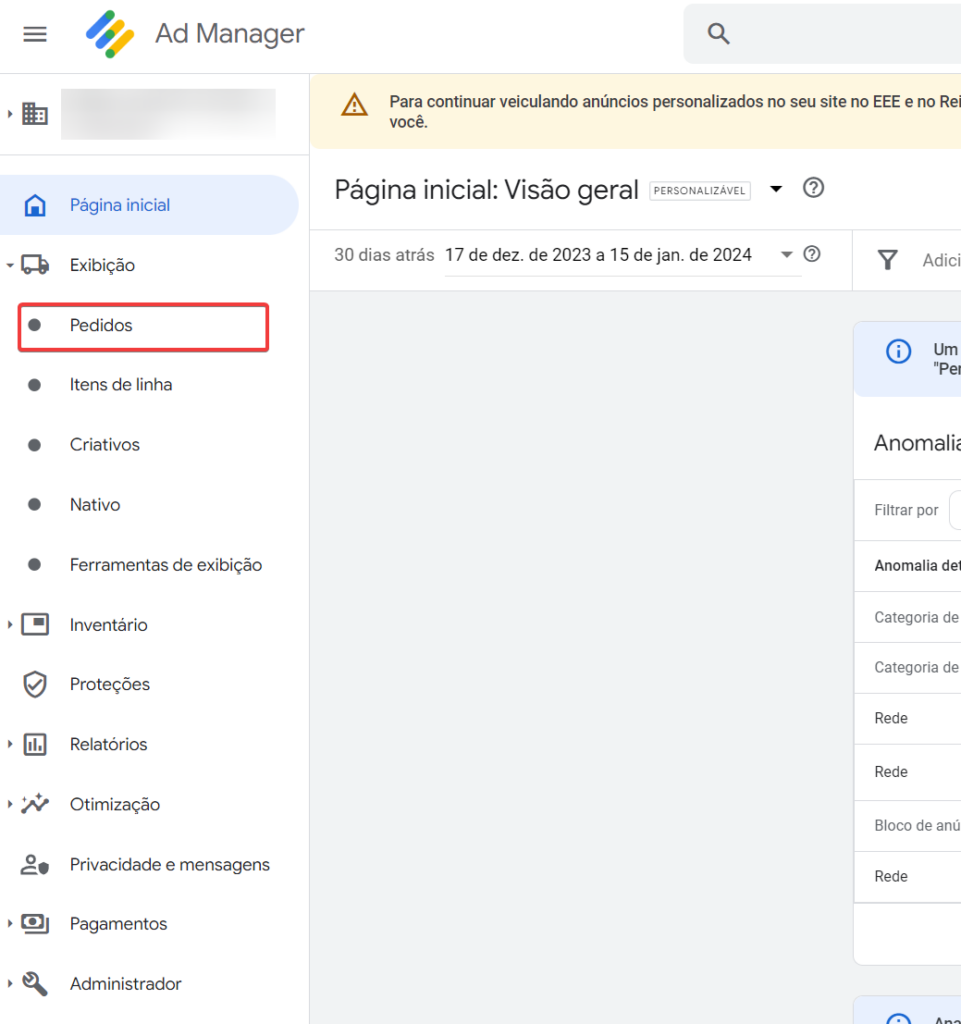The height and width of the screenshot is (1024, 961).
Task: Click the Privacidade e mensagens person icon
Action: [x=35, y=864]
